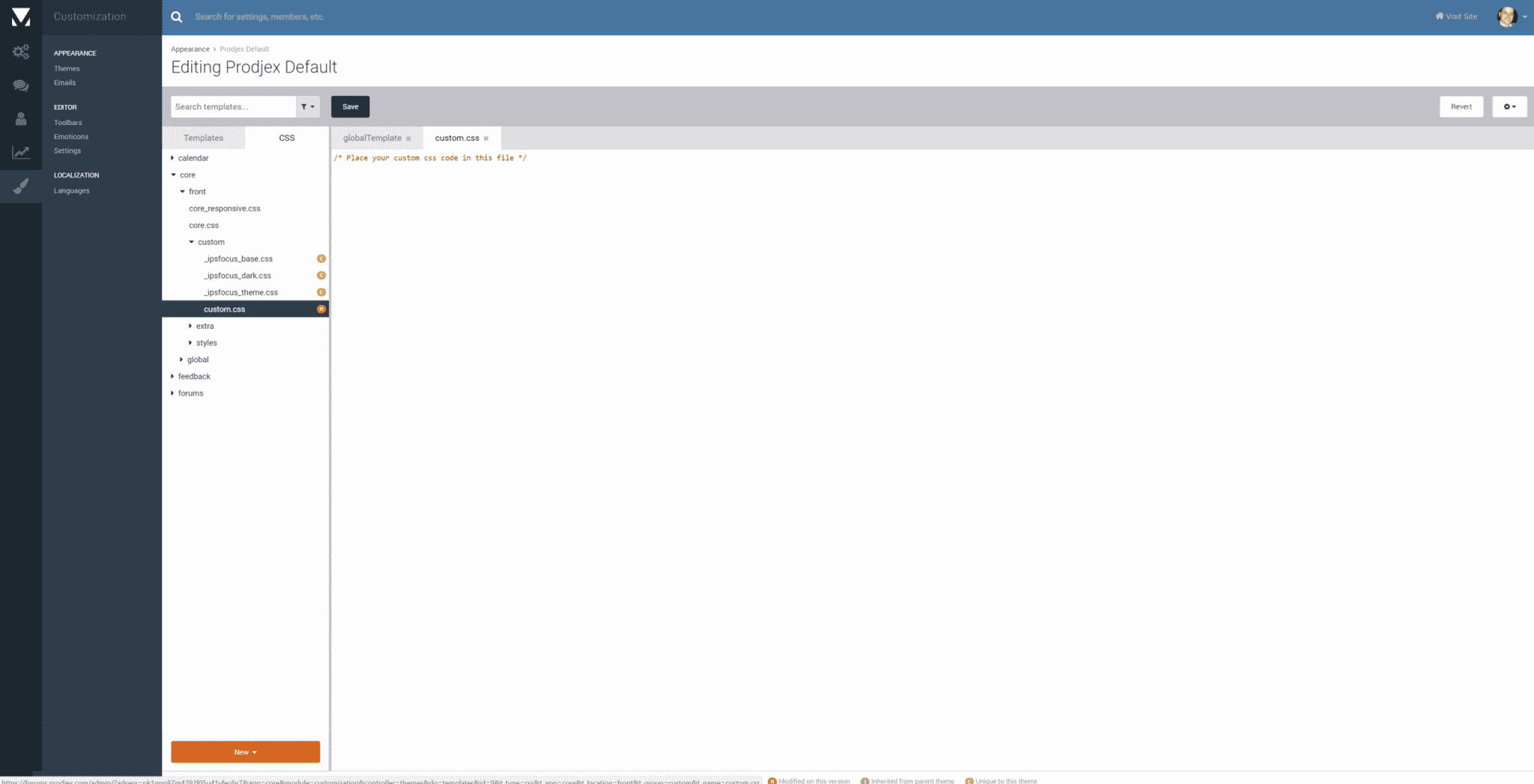This screenshot has height=784, width=1534.
Task: Switch to the globalTemplate editor tab
Action: tap(372, 138)
